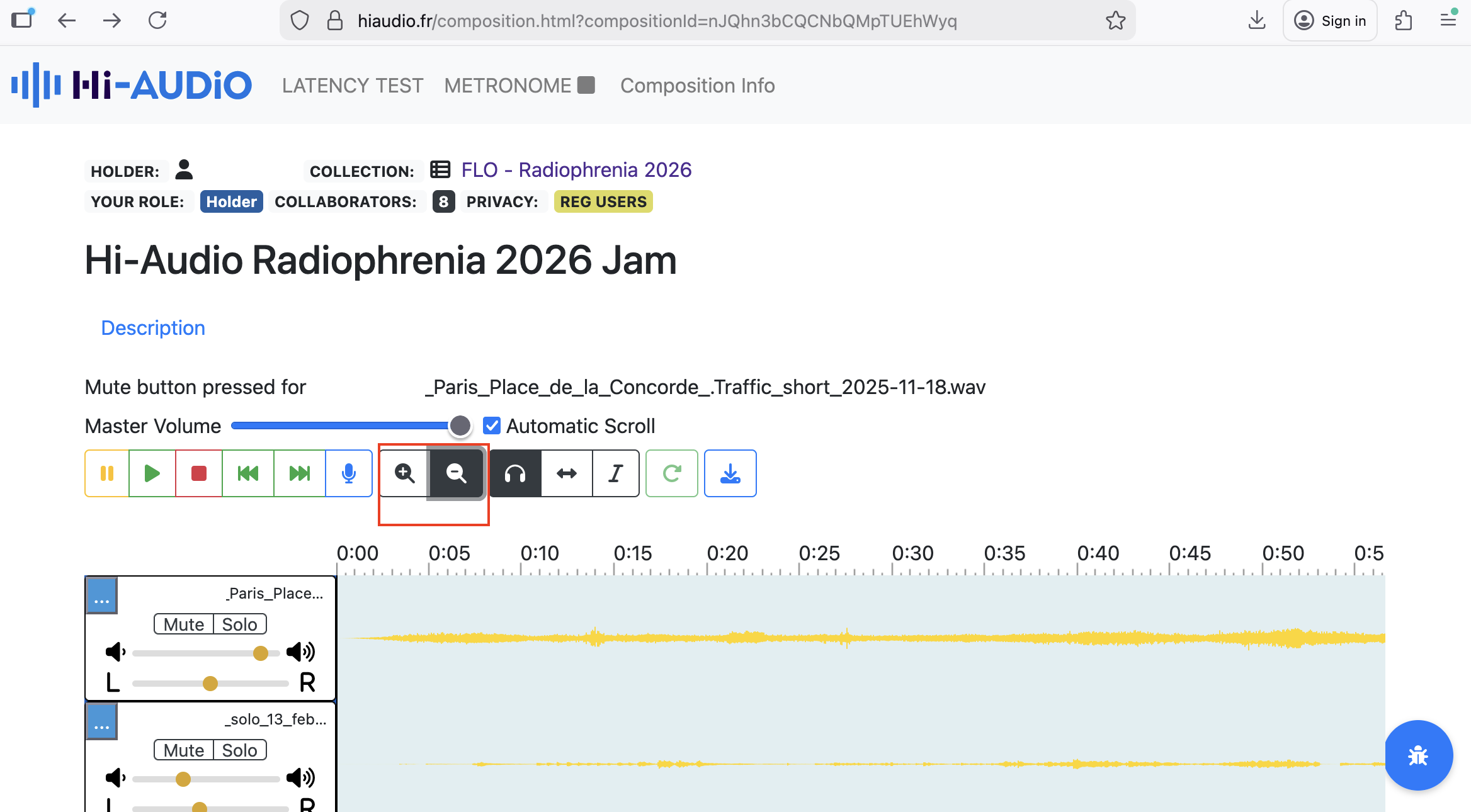Select the zoom in tool
This screenshot has width=1471, height=812.
(x=404, y=473)
